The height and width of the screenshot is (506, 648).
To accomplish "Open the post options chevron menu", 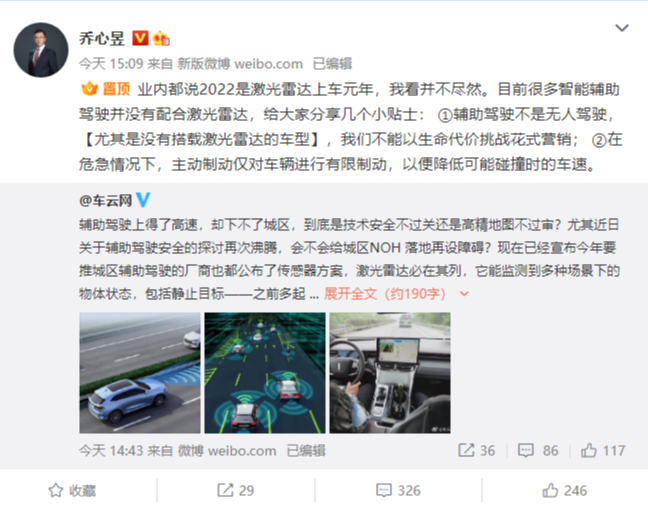I will tap(622, 28).
